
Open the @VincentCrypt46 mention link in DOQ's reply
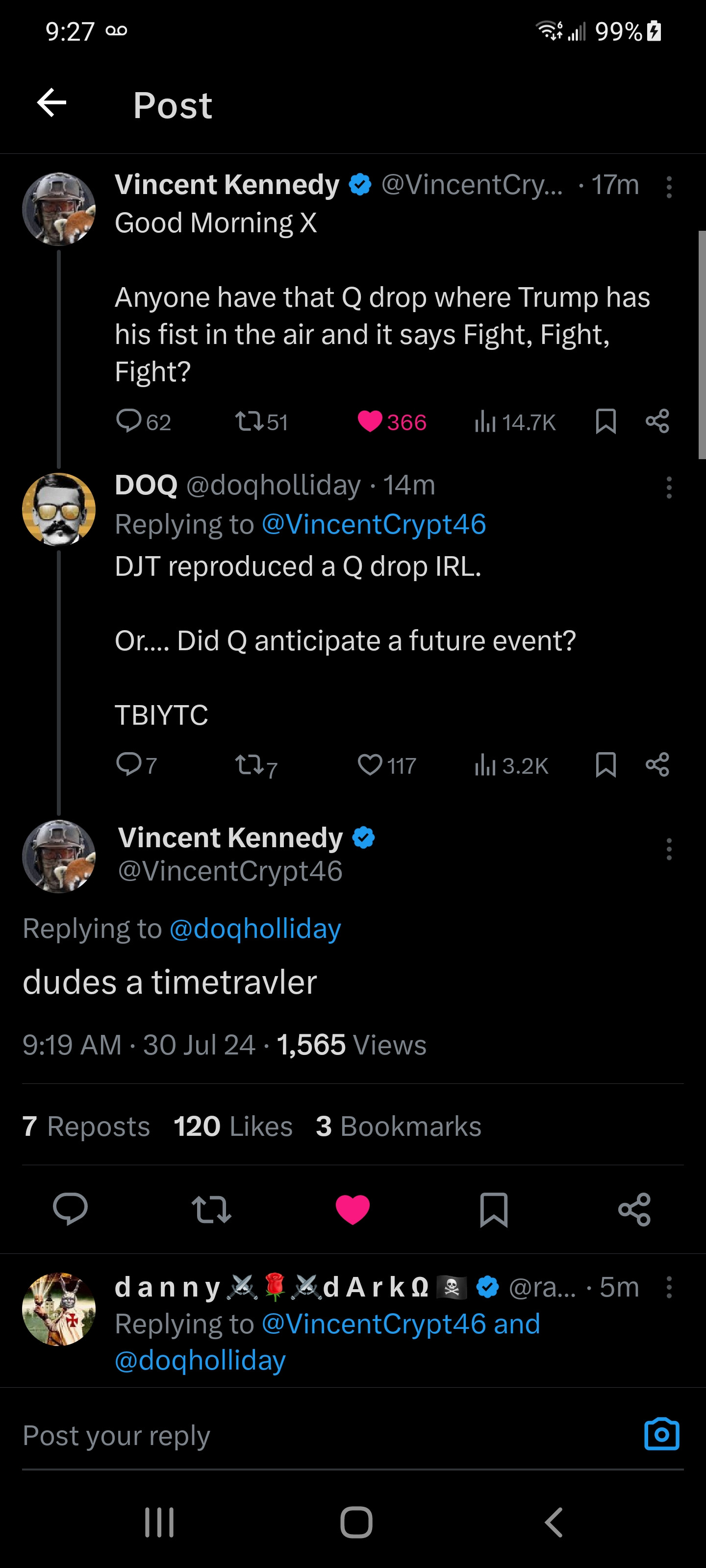(x=374, y=524)
